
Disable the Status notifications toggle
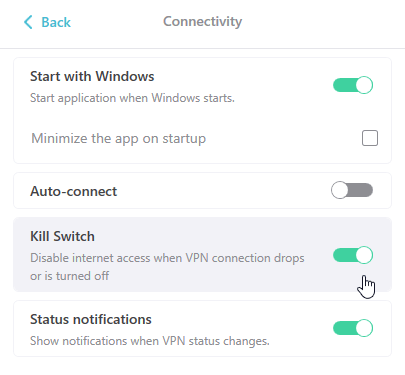pyautogui.click(x=353, y=328)
